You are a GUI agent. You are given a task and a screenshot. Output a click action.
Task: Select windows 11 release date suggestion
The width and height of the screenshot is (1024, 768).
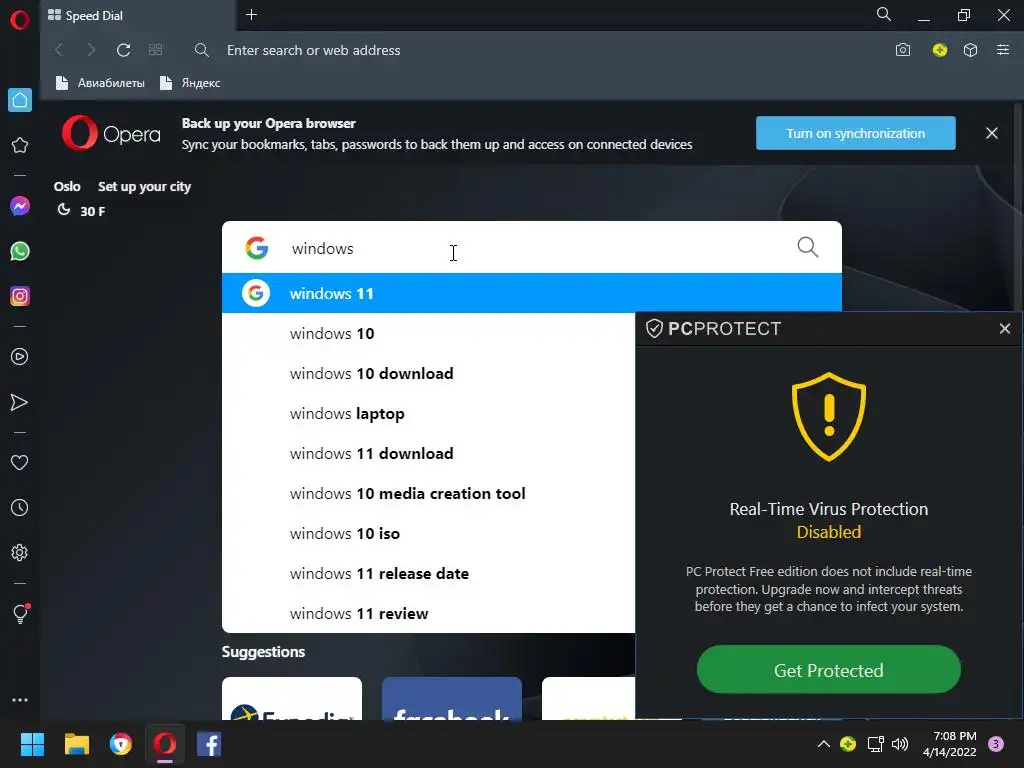pos(428,573)
